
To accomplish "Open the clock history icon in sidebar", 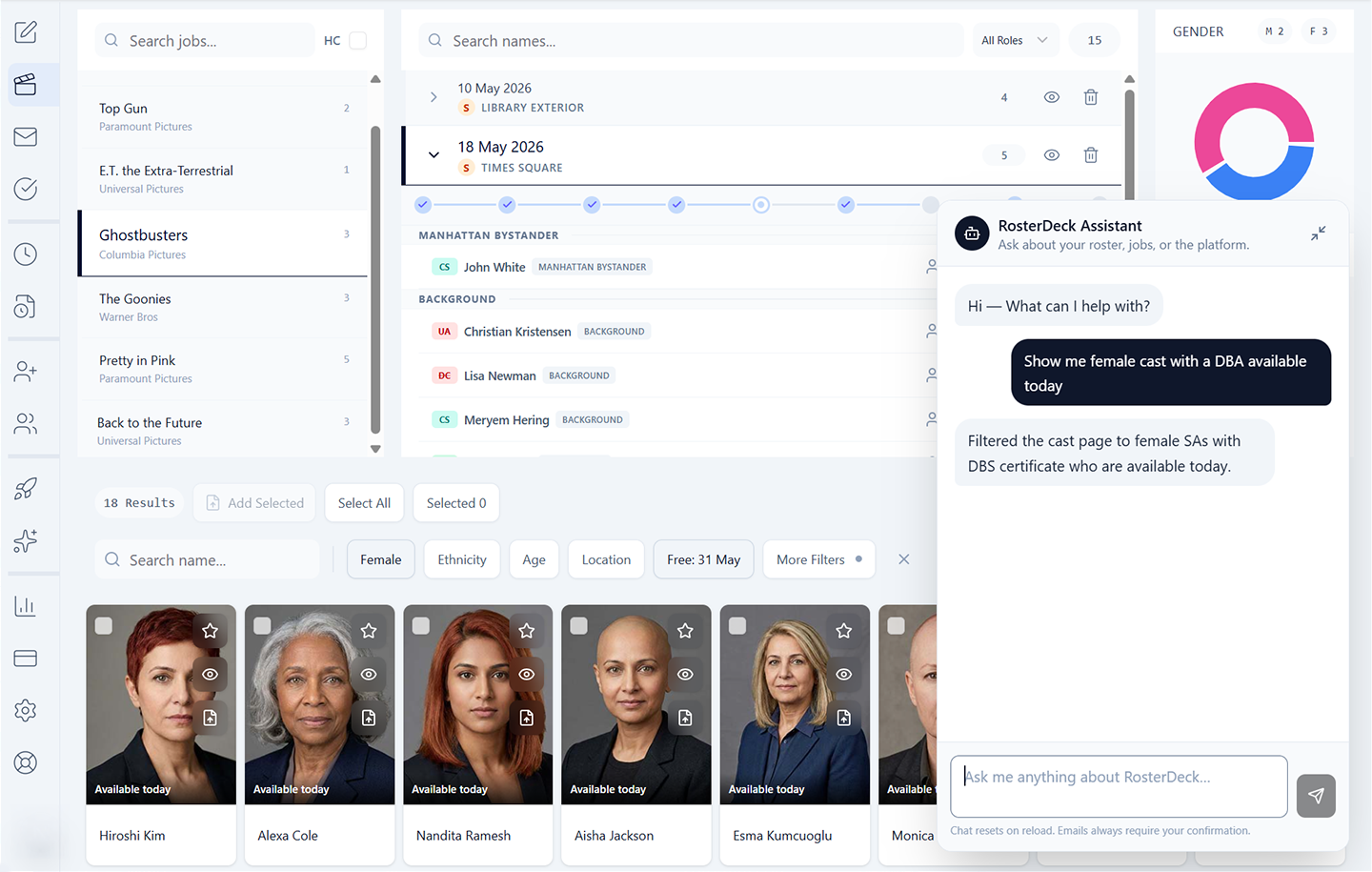I will [26, 254].
